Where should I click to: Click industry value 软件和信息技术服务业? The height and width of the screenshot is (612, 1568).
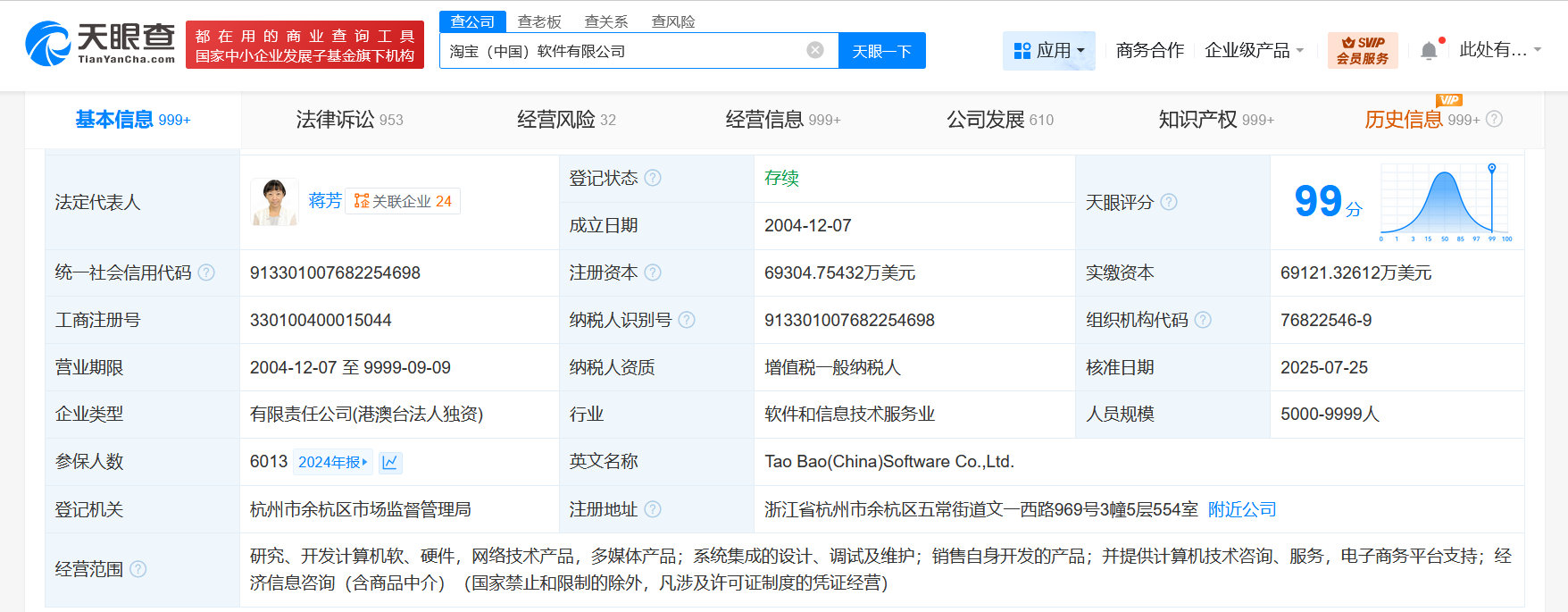849,415
